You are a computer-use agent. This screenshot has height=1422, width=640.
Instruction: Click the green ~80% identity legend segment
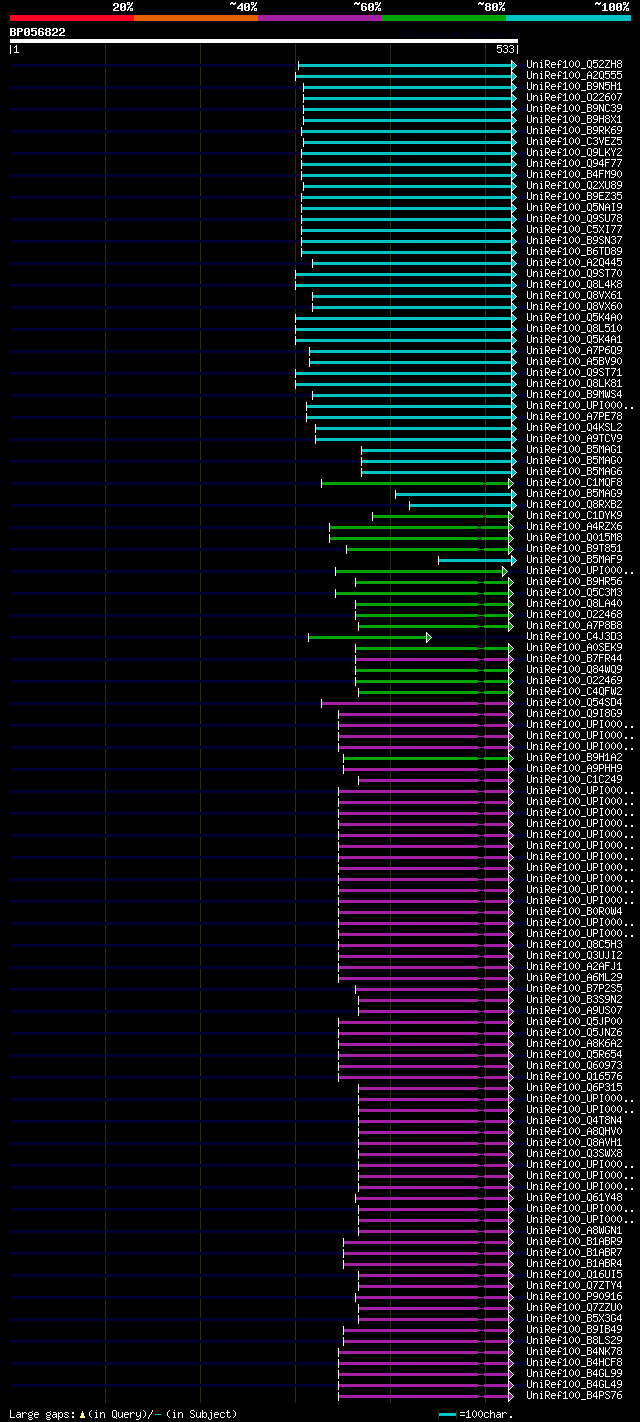point(444,17)
